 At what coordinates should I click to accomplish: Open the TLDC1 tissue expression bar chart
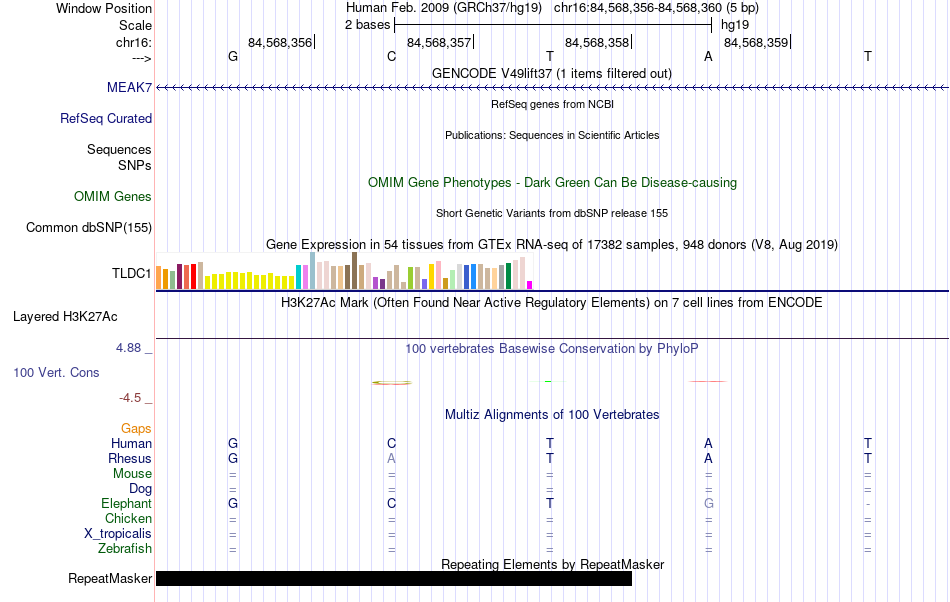tap(344, 271)
